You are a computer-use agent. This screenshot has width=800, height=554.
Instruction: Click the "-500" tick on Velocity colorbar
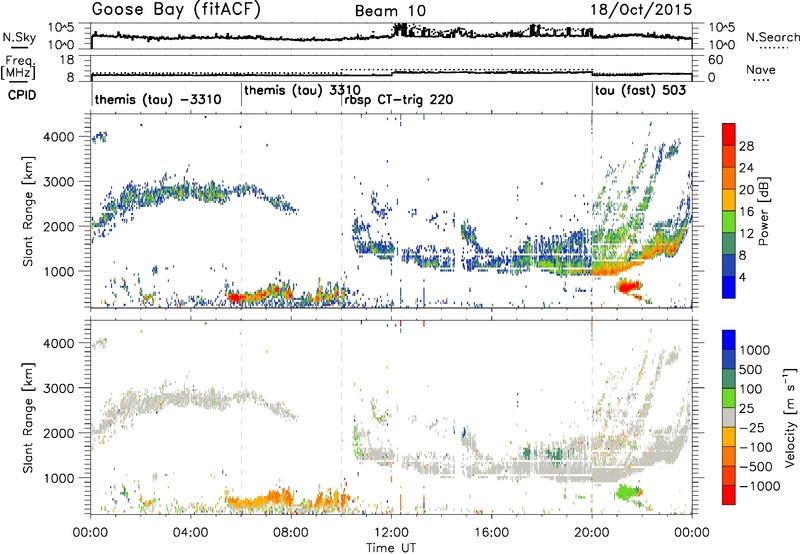tap(756, 466)
